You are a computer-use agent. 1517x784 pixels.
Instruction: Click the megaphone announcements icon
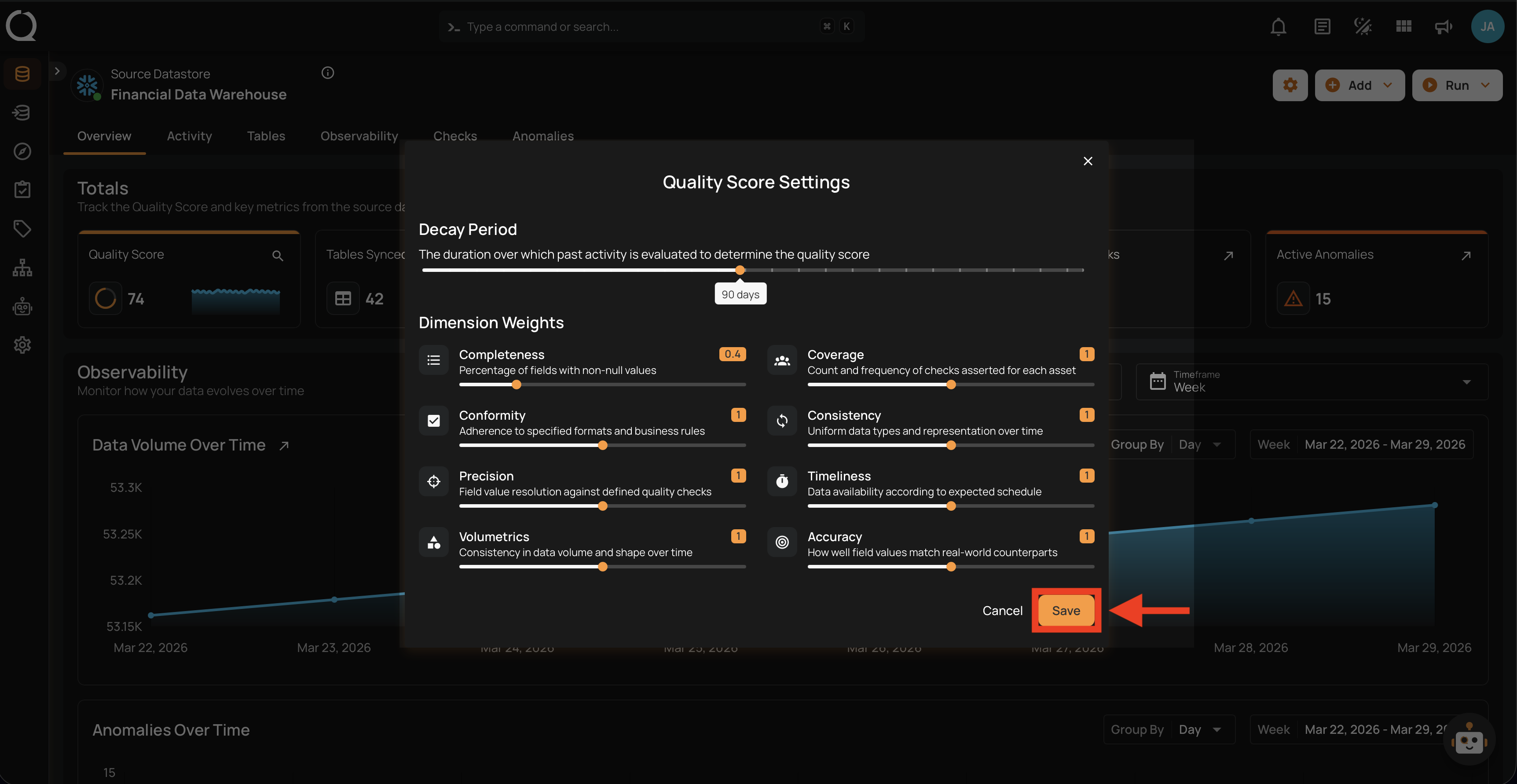click(1443, 26)
